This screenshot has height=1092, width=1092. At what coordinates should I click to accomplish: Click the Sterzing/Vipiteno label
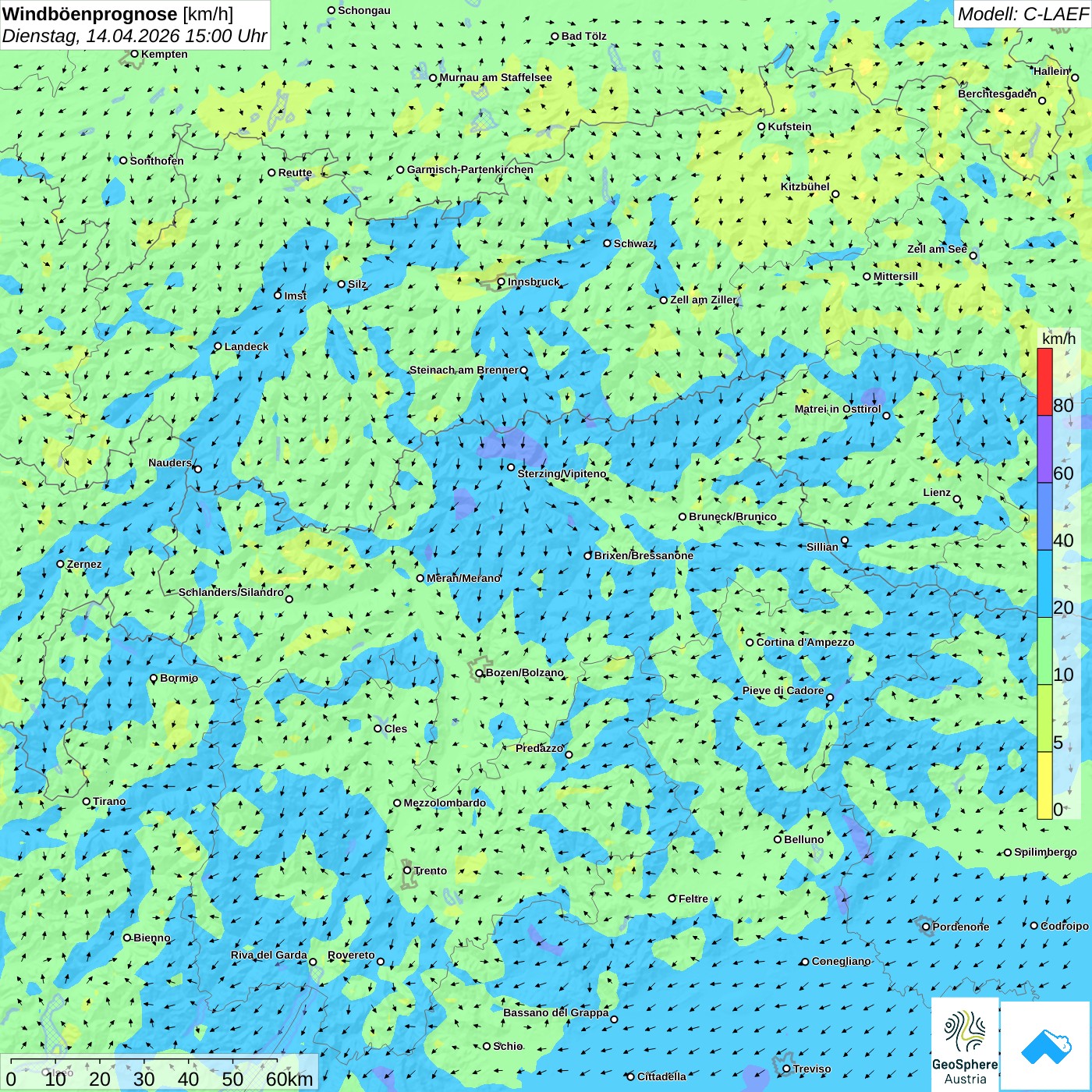coord(562,473)
